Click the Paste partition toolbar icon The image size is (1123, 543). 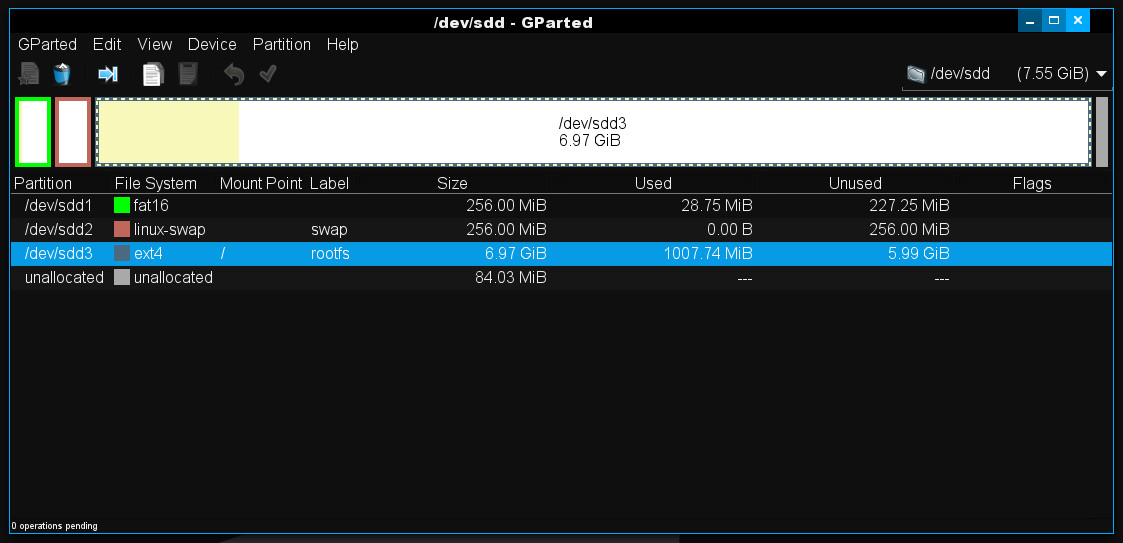coord(187,74)
